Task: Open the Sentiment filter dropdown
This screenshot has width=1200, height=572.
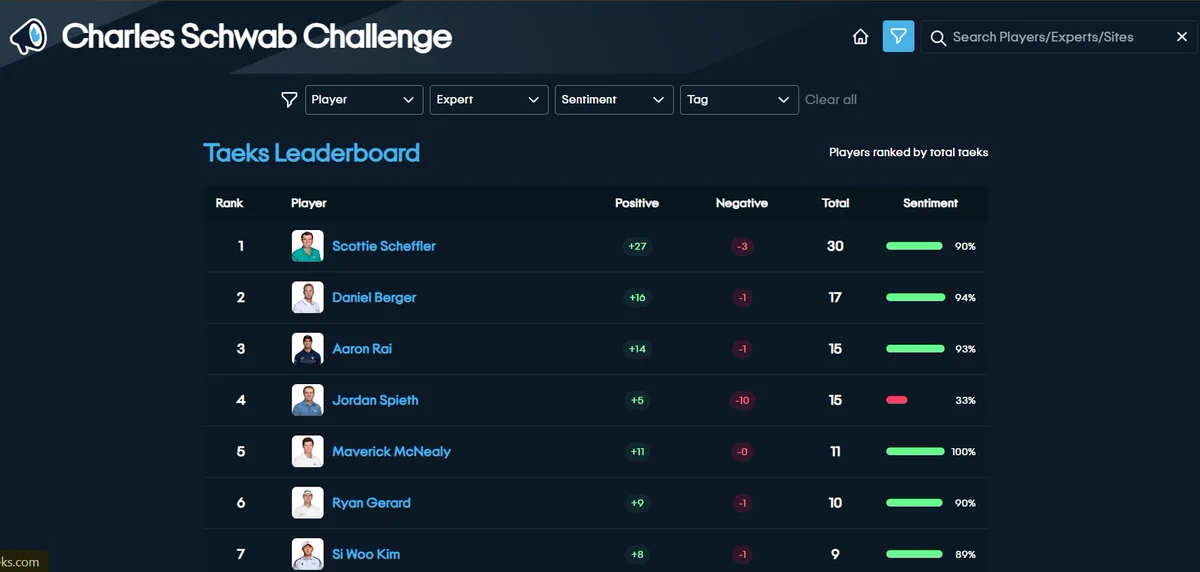Action: click(614, 100)
